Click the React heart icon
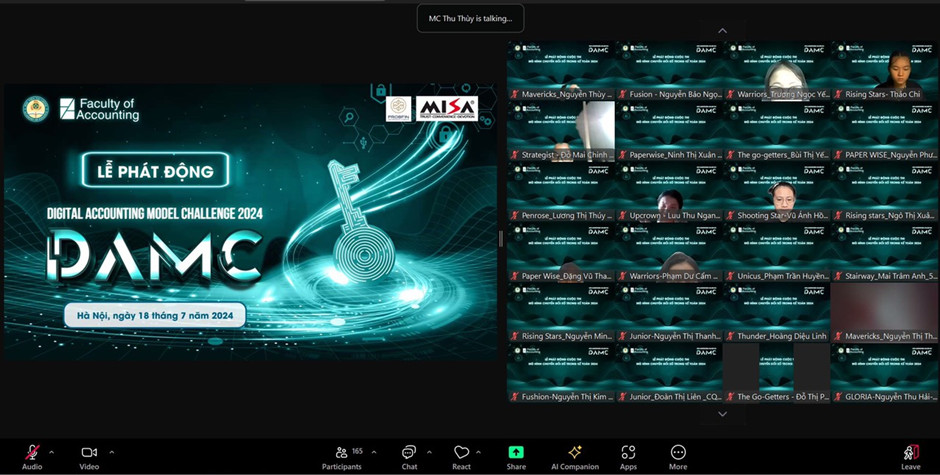The width and height of the screenshot is (940, 475). (461, 453)
